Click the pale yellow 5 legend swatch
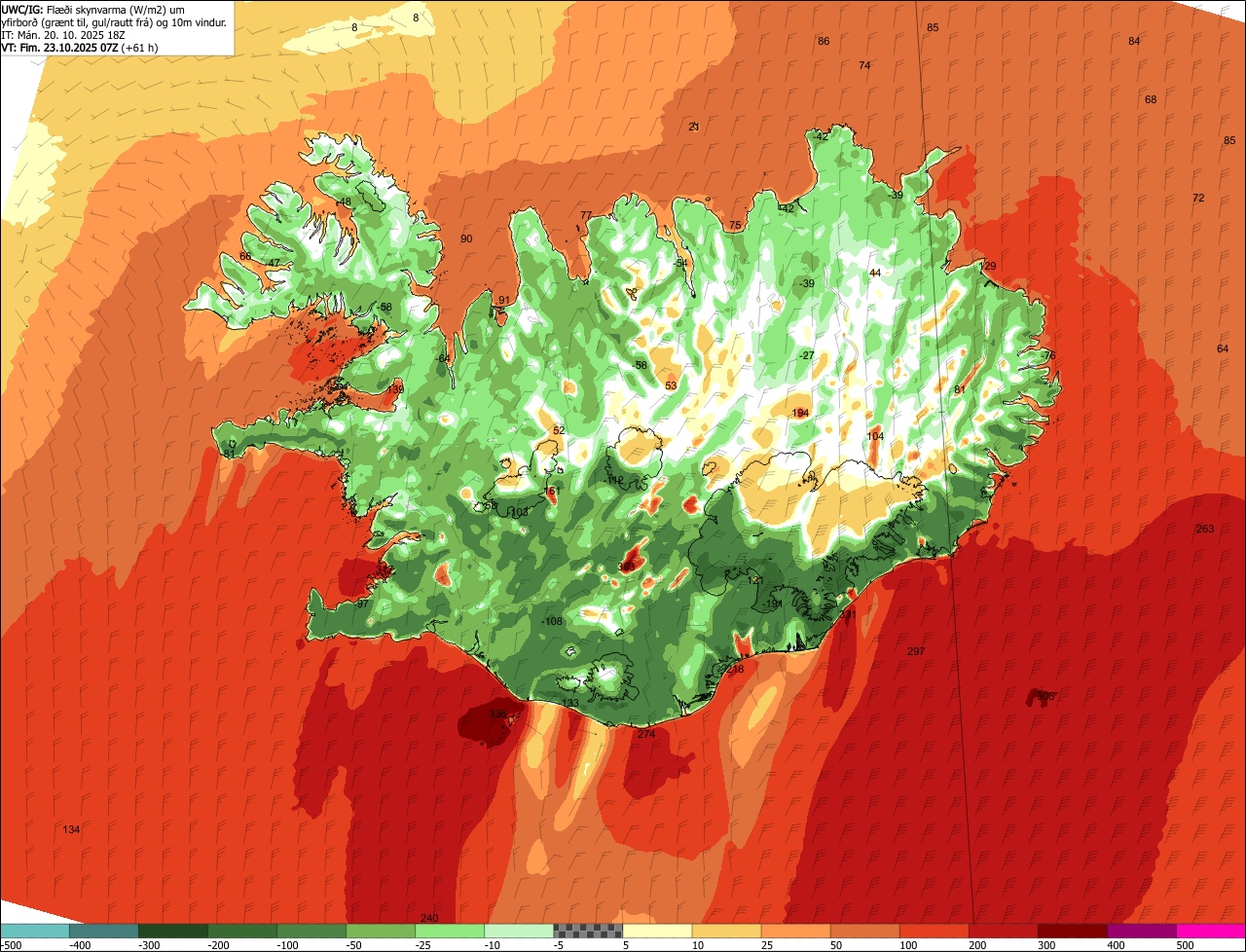Viewport: 1246px width, 952px height. click(x=657, y=931)
